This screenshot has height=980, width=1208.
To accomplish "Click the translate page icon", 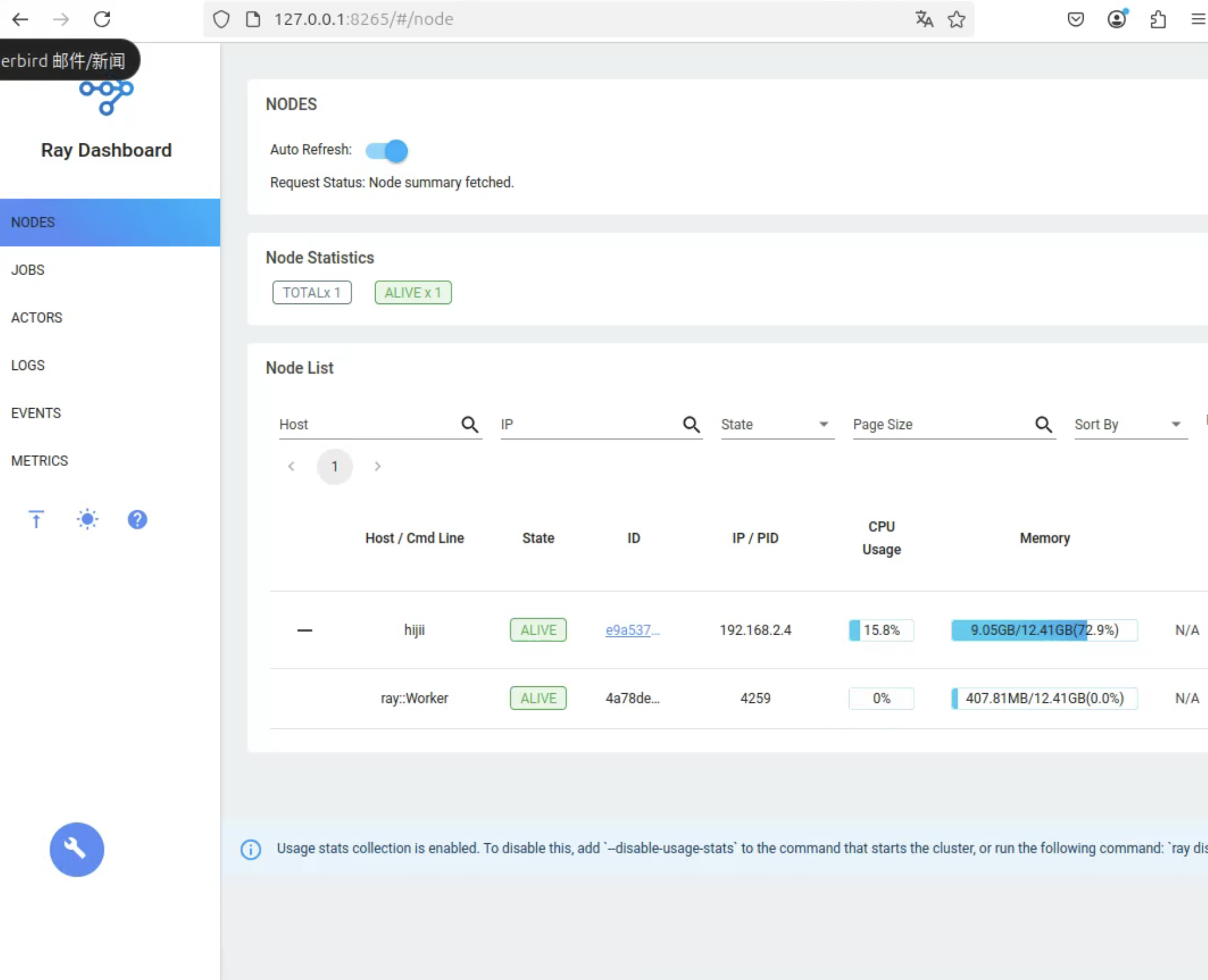I will [924, 19].
